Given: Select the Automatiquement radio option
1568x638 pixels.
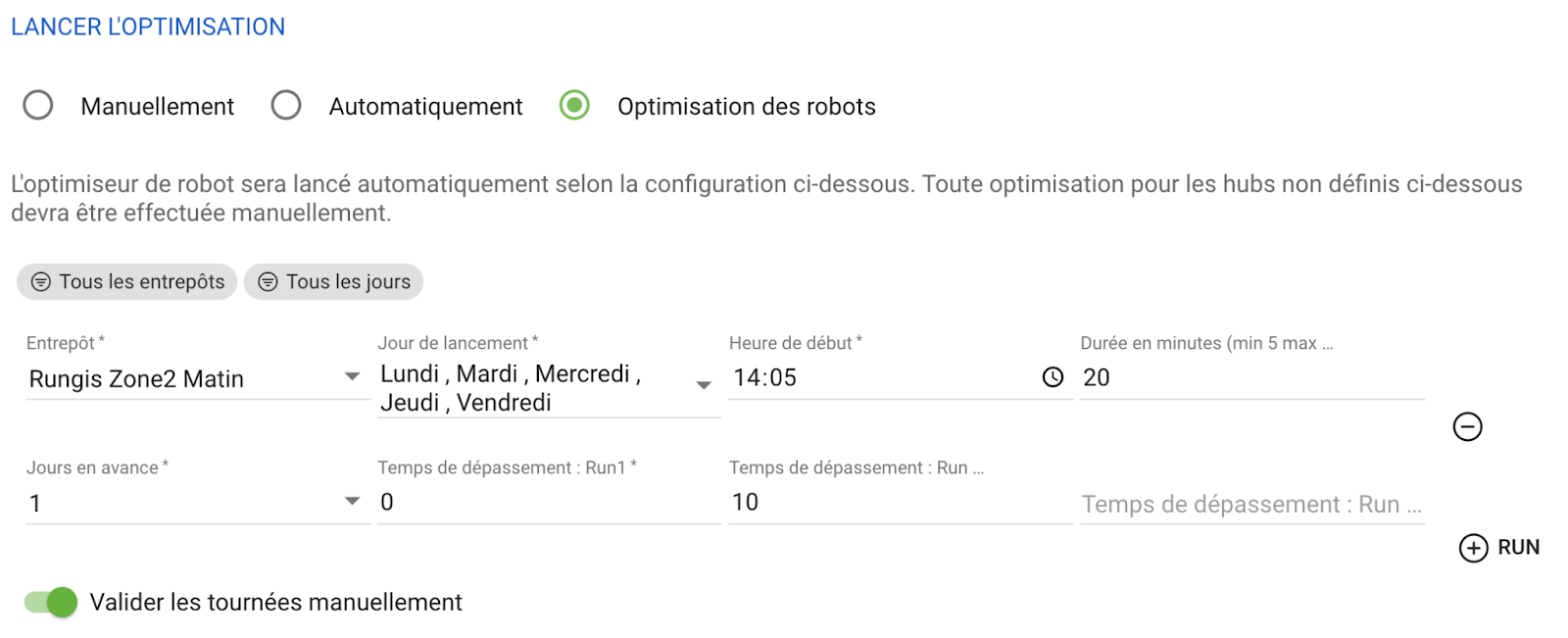Looking at the screenshot, I should (x=286, y=105).
